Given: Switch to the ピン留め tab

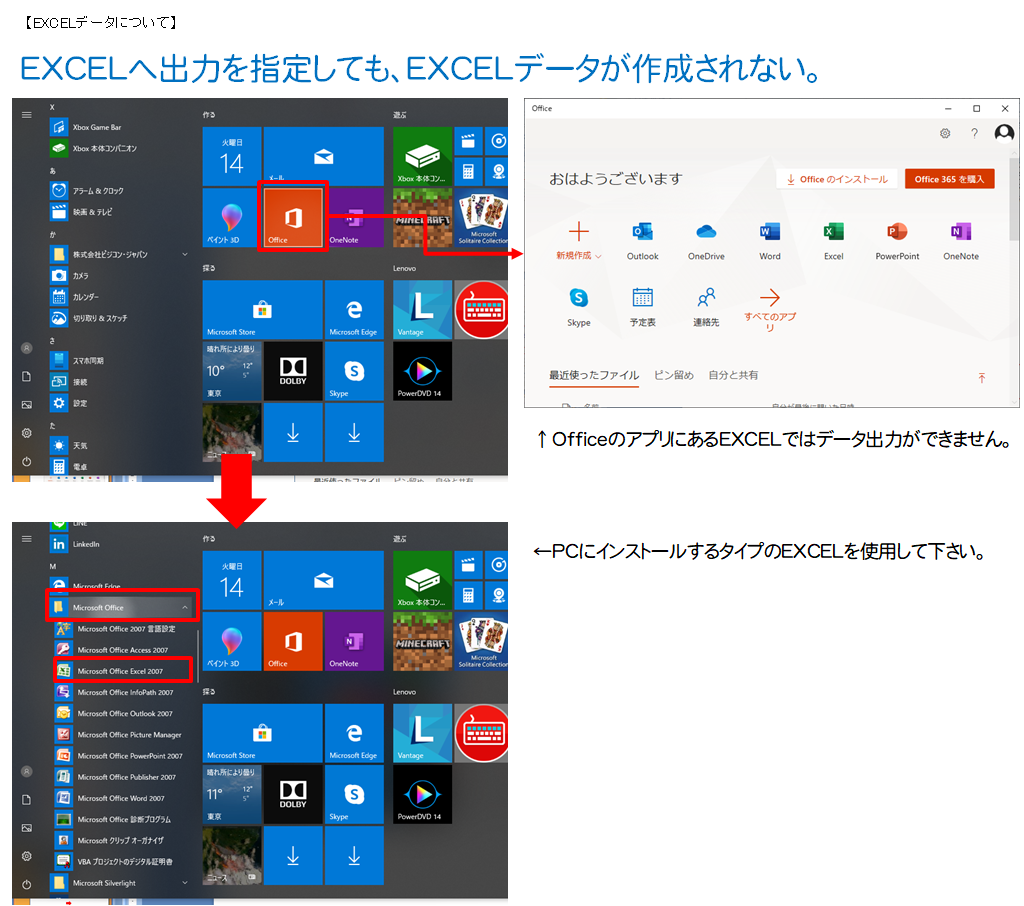Looking at the screenshot, I should pyautogui.click(x=673, y=375).
